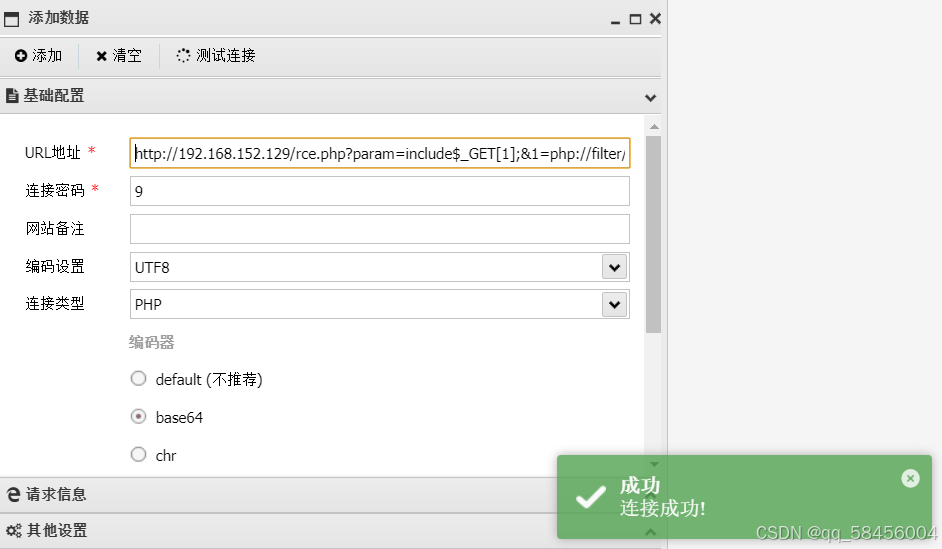The width and height of the screenshot is (942, 549).
Task: Collapse the 基础配置 section with its chevron
Action: (x=650, y=97)
